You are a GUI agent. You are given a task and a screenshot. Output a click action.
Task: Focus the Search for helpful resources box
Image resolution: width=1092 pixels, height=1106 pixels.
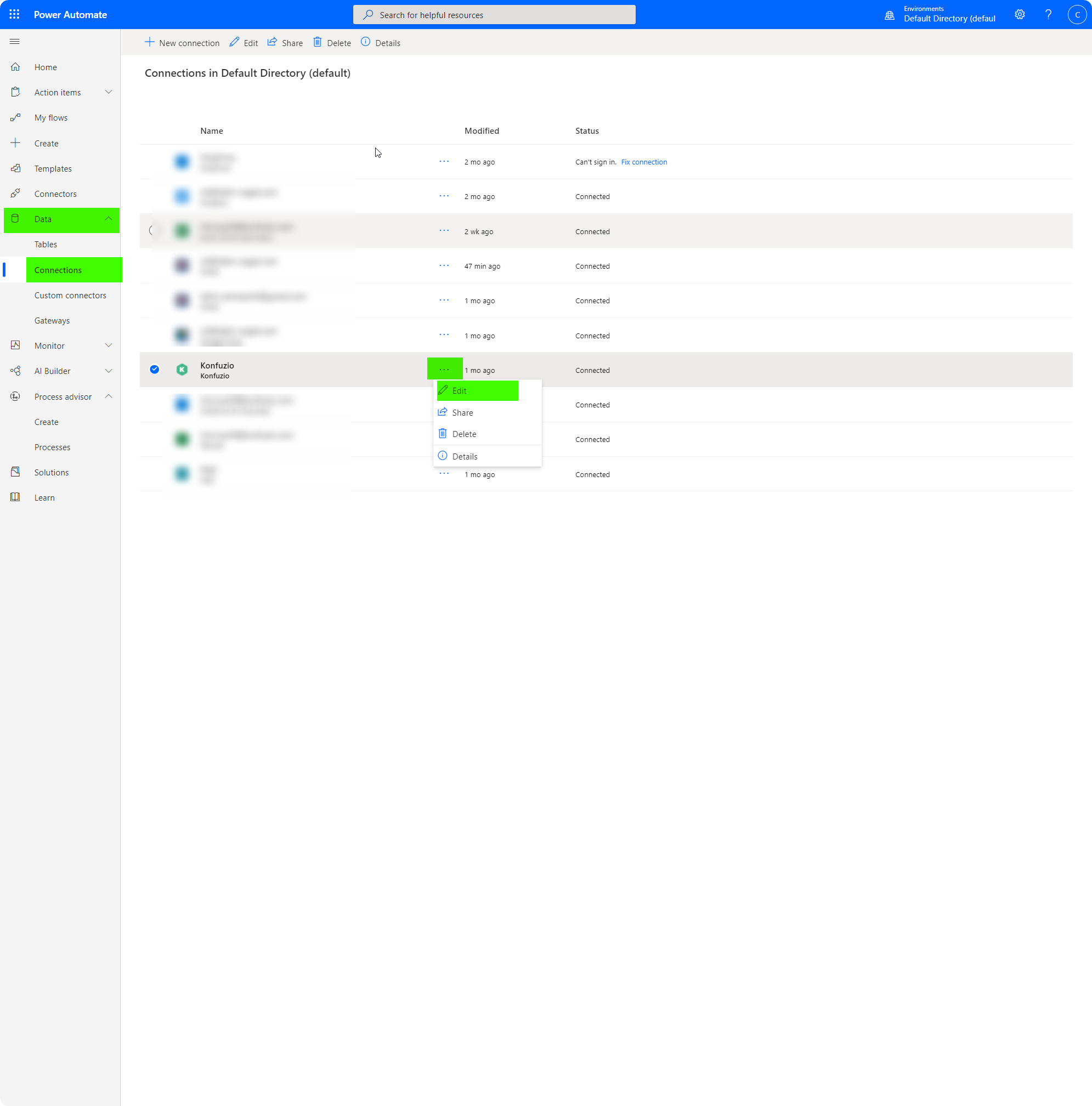point(494,15)
